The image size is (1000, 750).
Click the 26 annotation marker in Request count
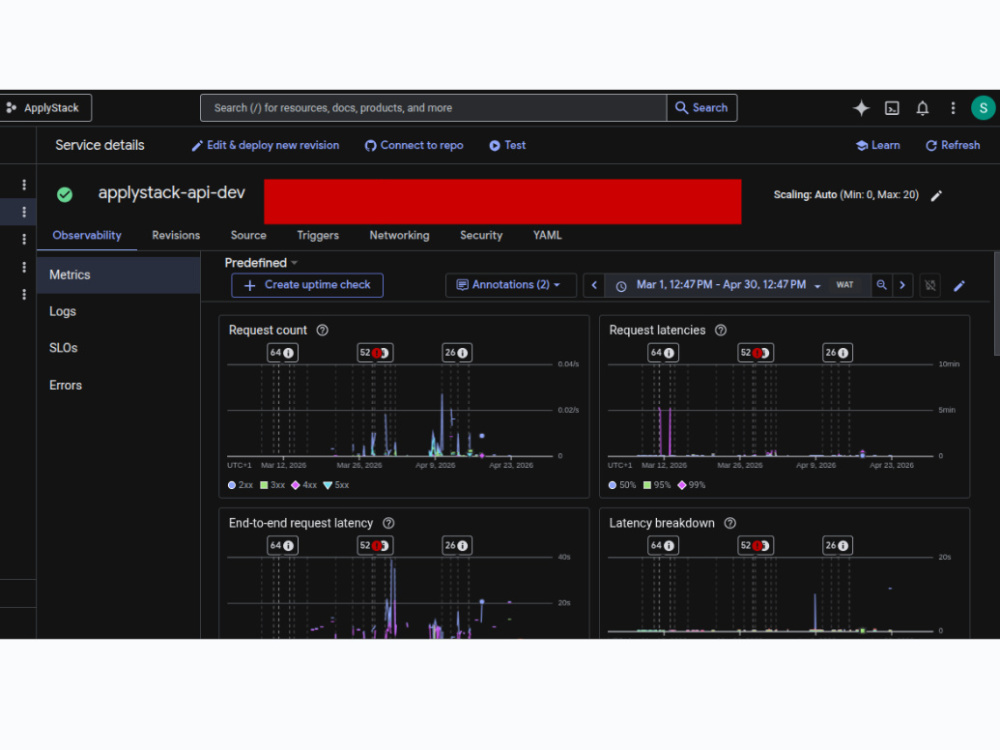tap(457, 353)
